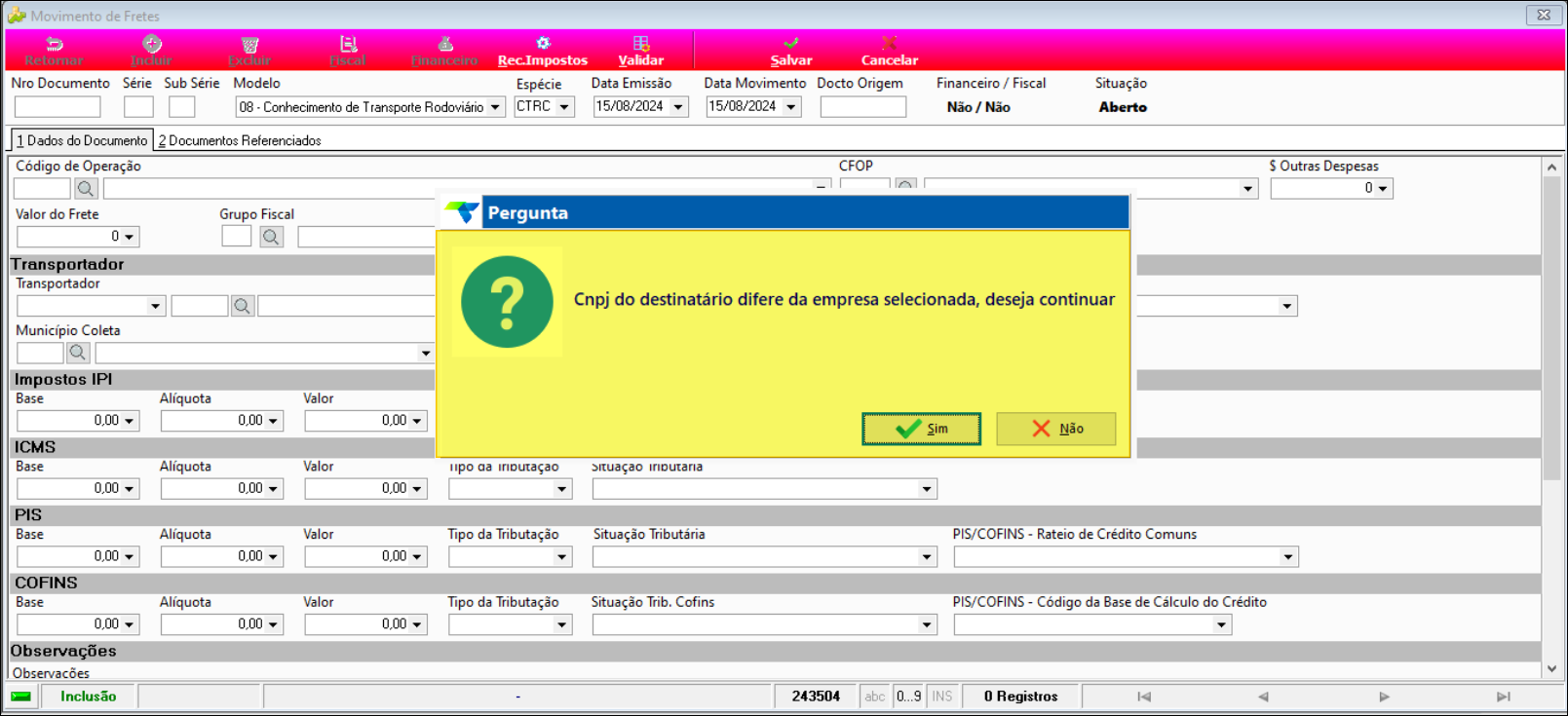Click the Salvar checkmark icon
The height and width of the screenshot is (716, 1568).
click(x=790, y=44)
